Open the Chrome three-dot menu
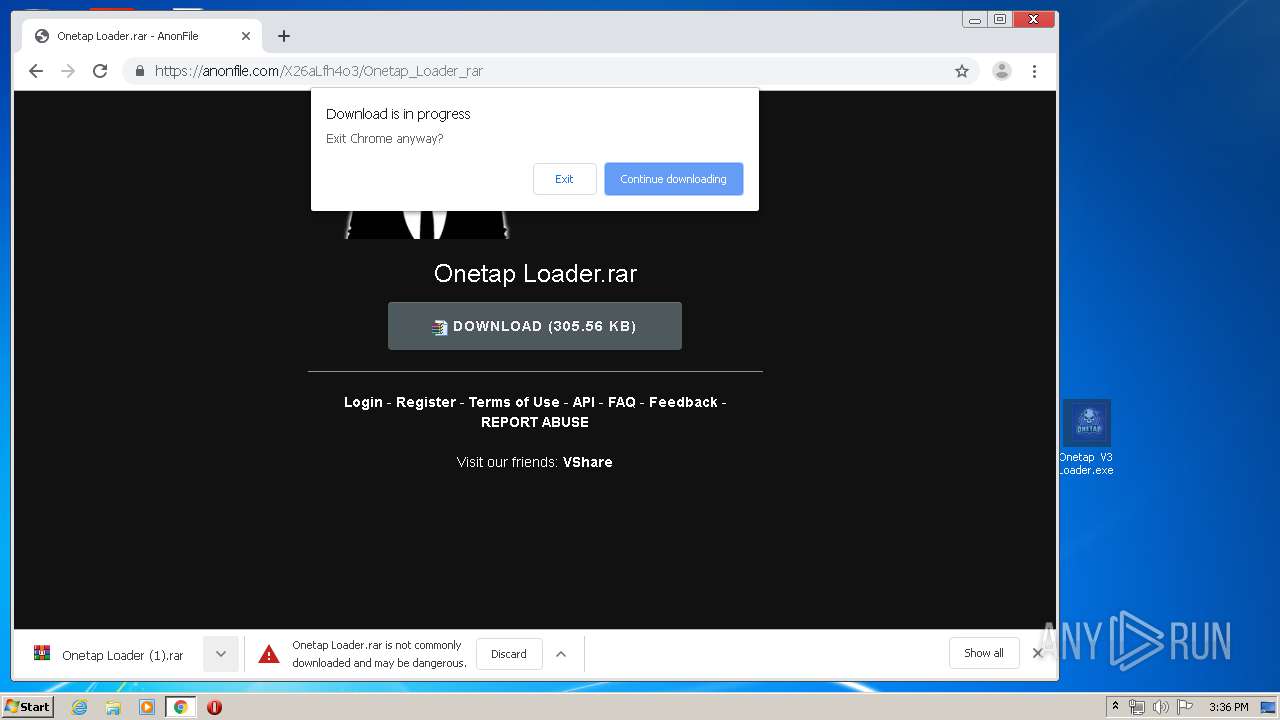This screenshot has width=1280, height=720. click(1034, 71)
